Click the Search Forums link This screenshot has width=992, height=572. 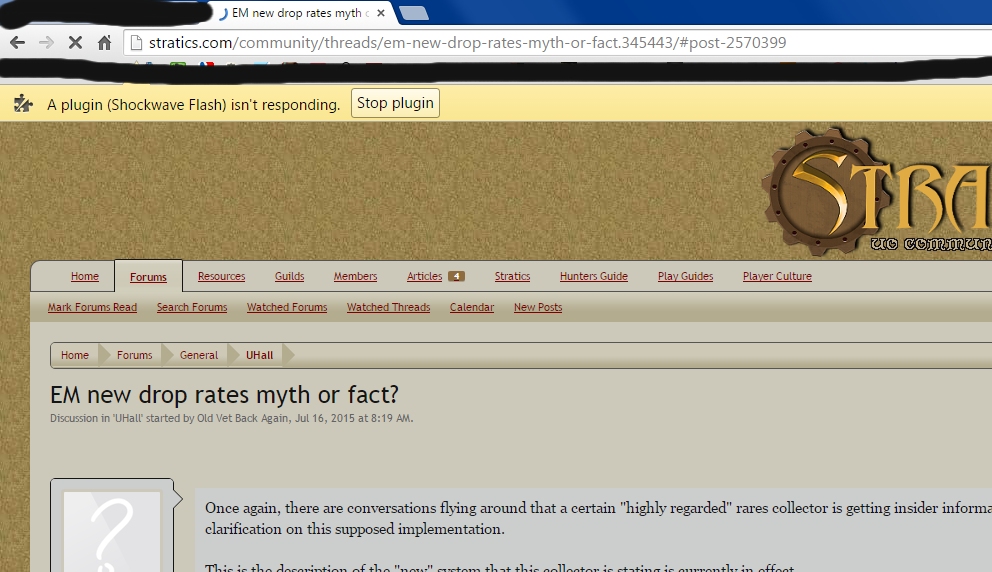[x=192, y=308]
